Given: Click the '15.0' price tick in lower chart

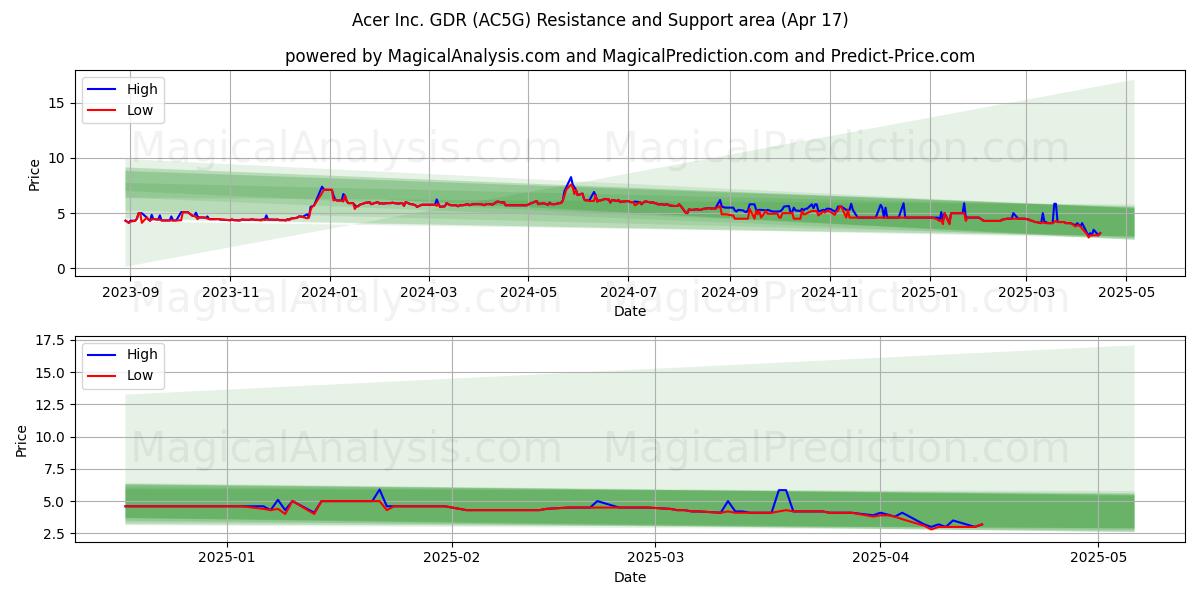Looking at the screenshot, I should pyautogui.click(x=51, y=373).
